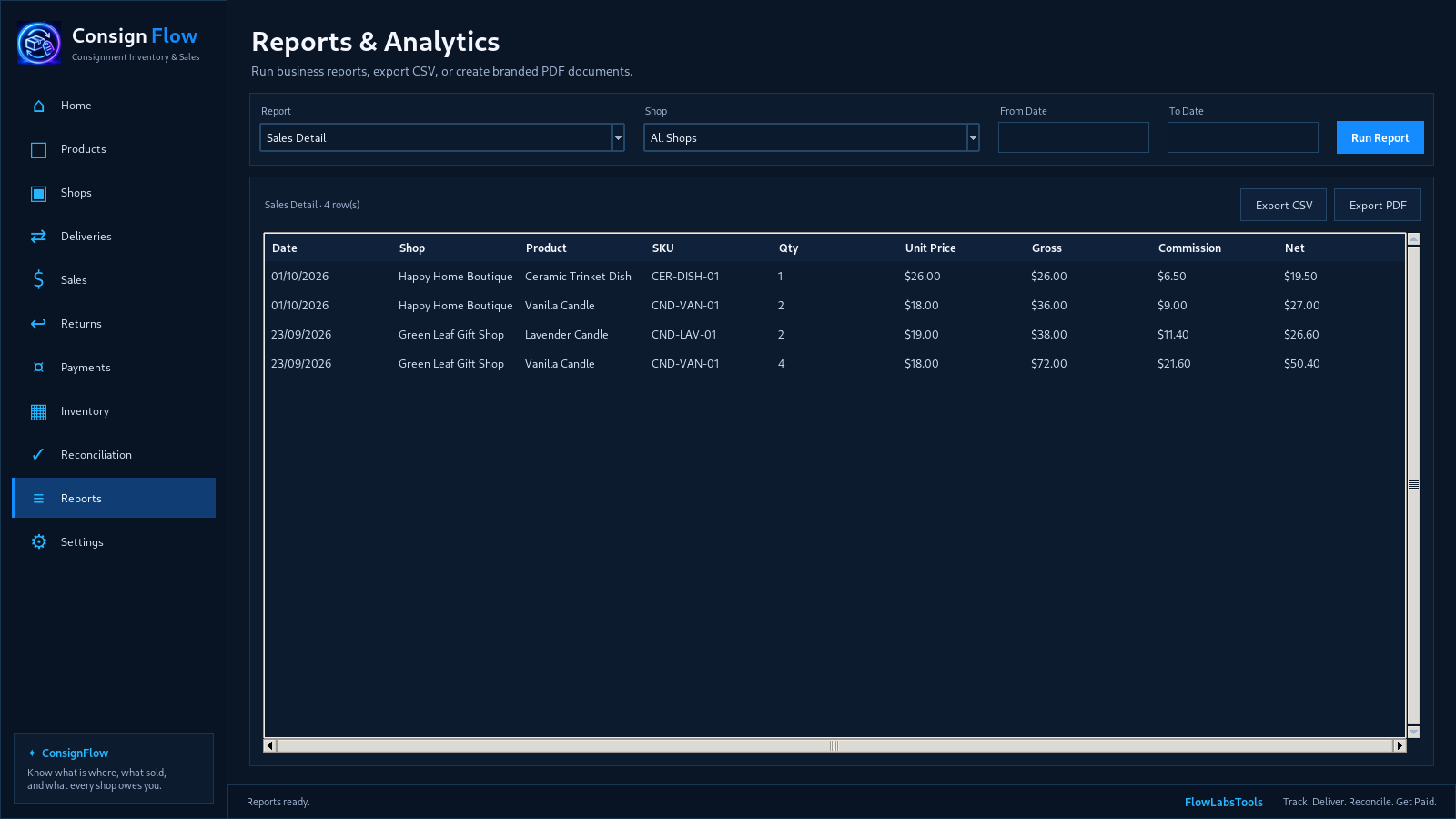Click the vertical scrollbar thumb
This screenshot has height=819, width=1456.
click(x=1413, y=485)
